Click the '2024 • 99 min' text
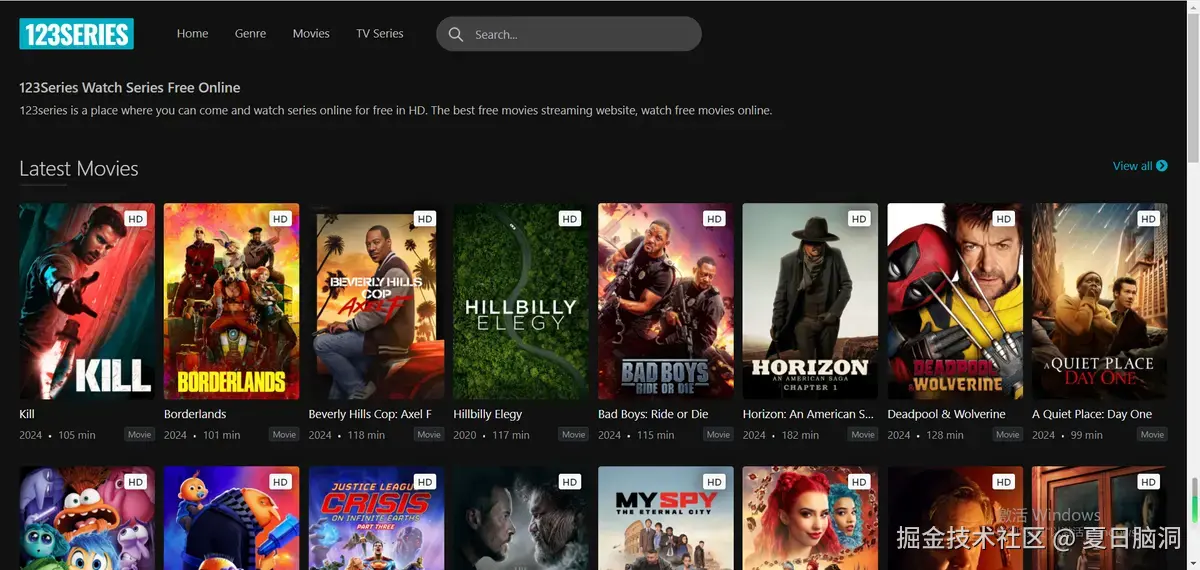 (x=1067, y=435)
